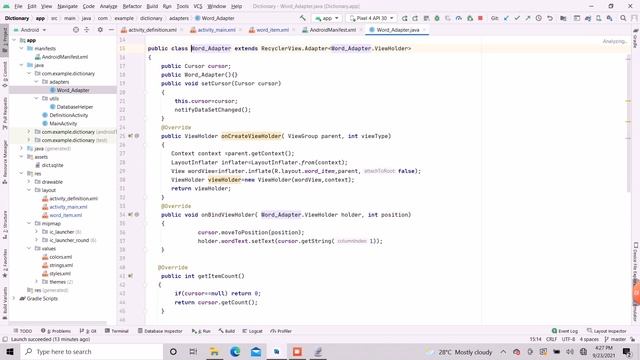Click the red Stop button in toolbar
This screenshot has height=360, width=640.
click(x=480, y=18)
